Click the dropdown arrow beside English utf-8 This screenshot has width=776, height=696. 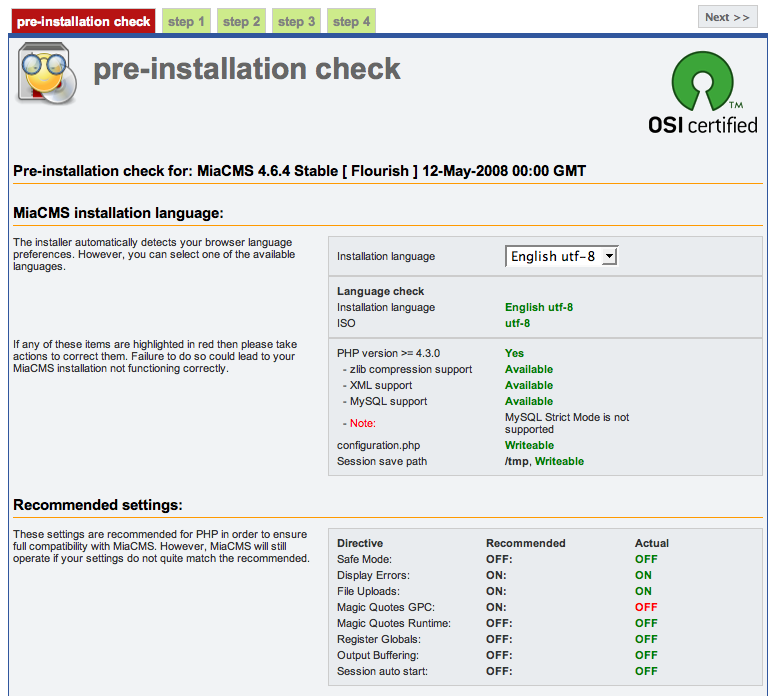609,256
